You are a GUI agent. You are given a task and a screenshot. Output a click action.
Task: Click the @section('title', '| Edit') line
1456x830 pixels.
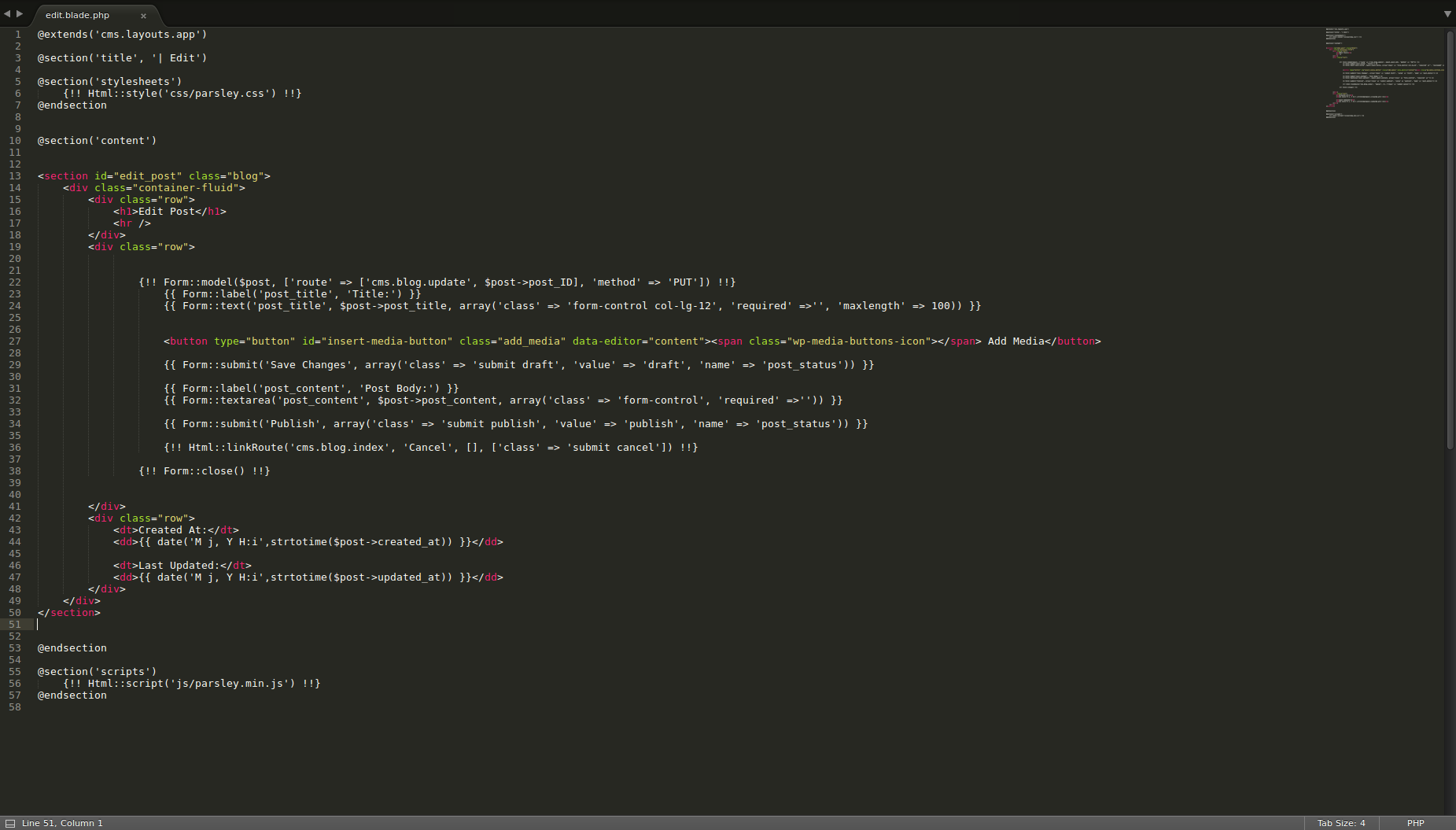pos(122,58)
